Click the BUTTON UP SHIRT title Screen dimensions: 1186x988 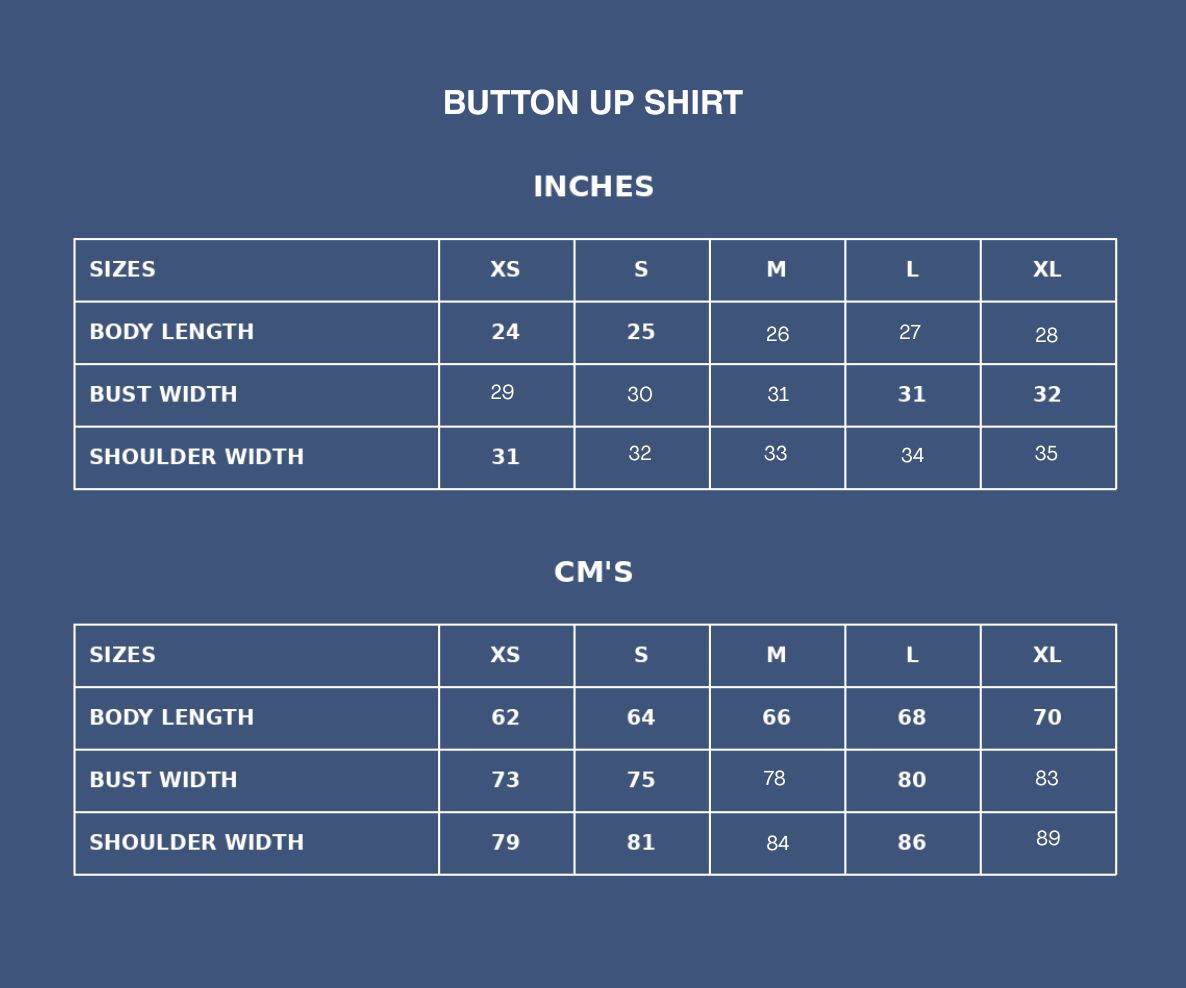[592, 103]
